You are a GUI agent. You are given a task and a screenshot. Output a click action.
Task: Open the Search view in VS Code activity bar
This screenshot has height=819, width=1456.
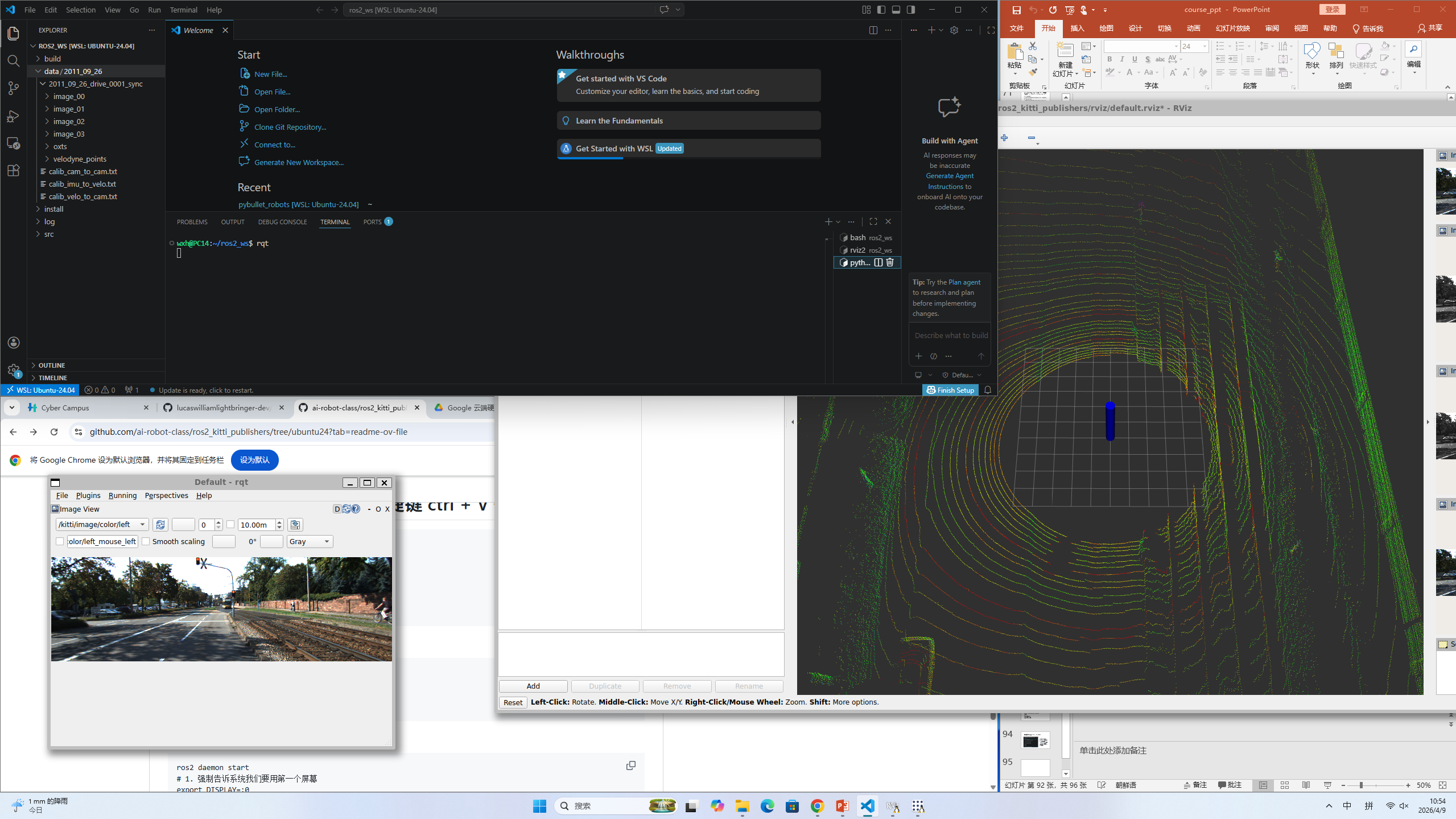pyautogui.click(x=14, y=61)
